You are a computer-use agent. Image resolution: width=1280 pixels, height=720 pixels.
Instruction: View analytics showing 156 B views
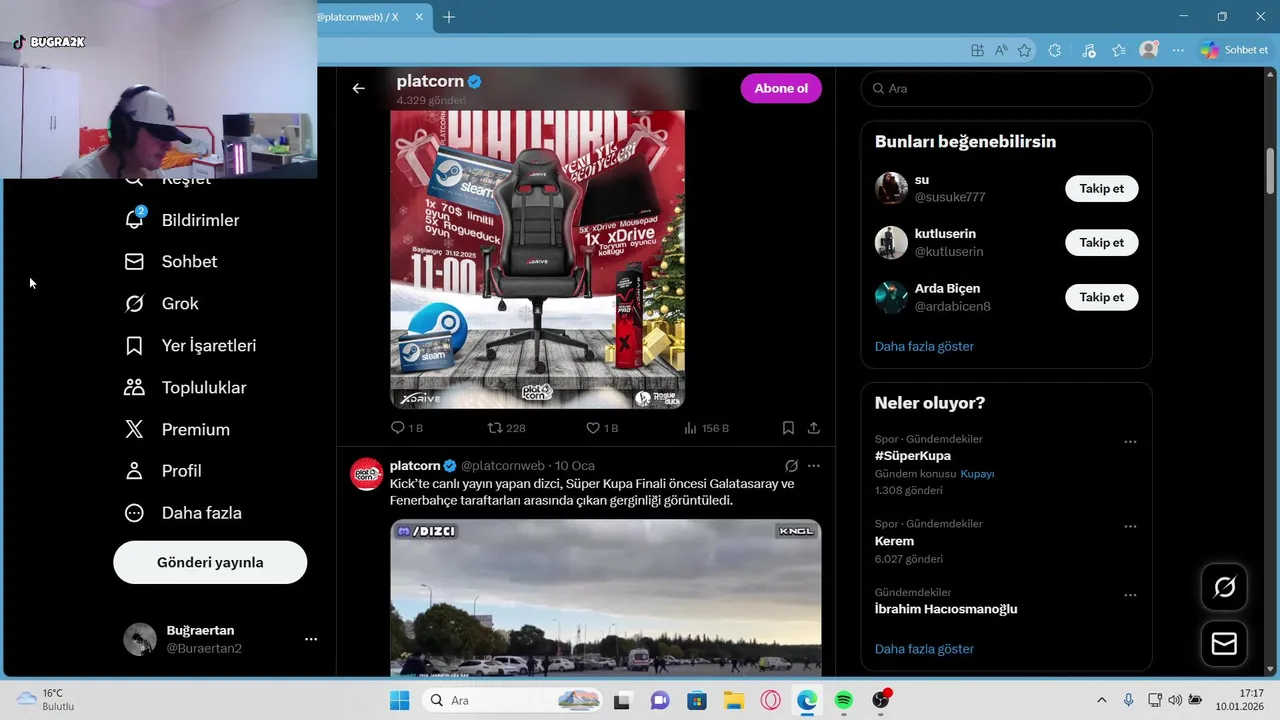(x=706, y=428)
